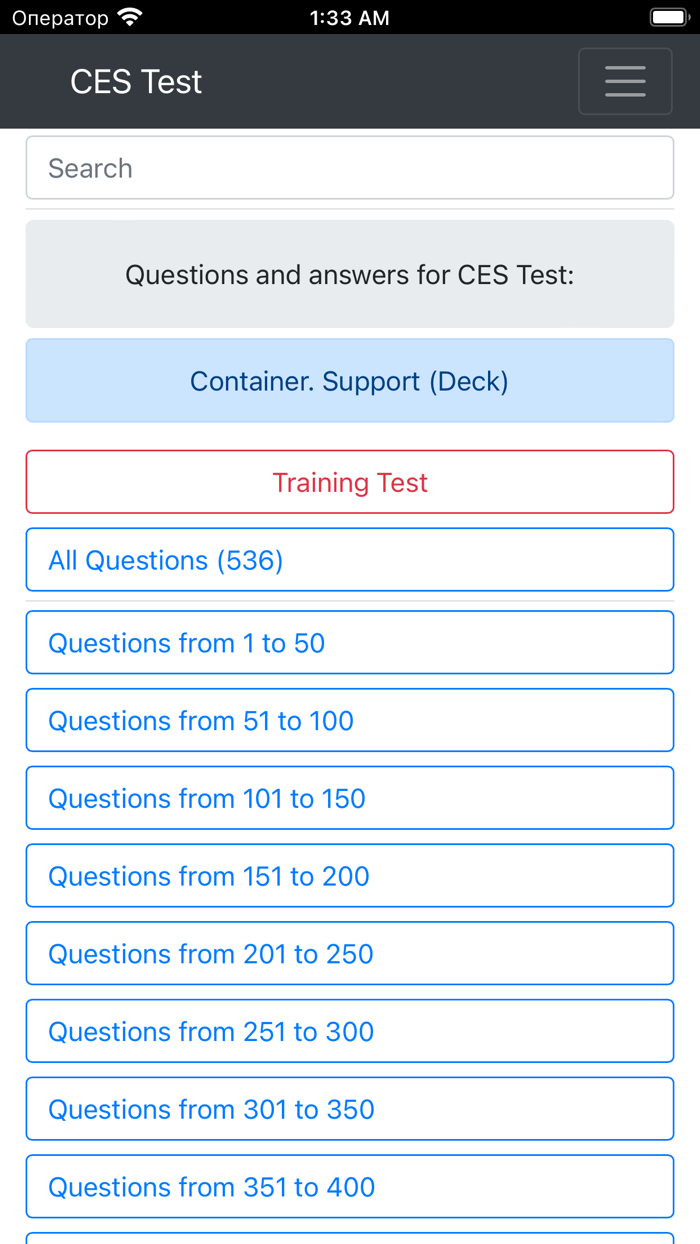Open Questions from 101 to 150
The width and height of the screenshot is (700, 1244).
point(349,798)
